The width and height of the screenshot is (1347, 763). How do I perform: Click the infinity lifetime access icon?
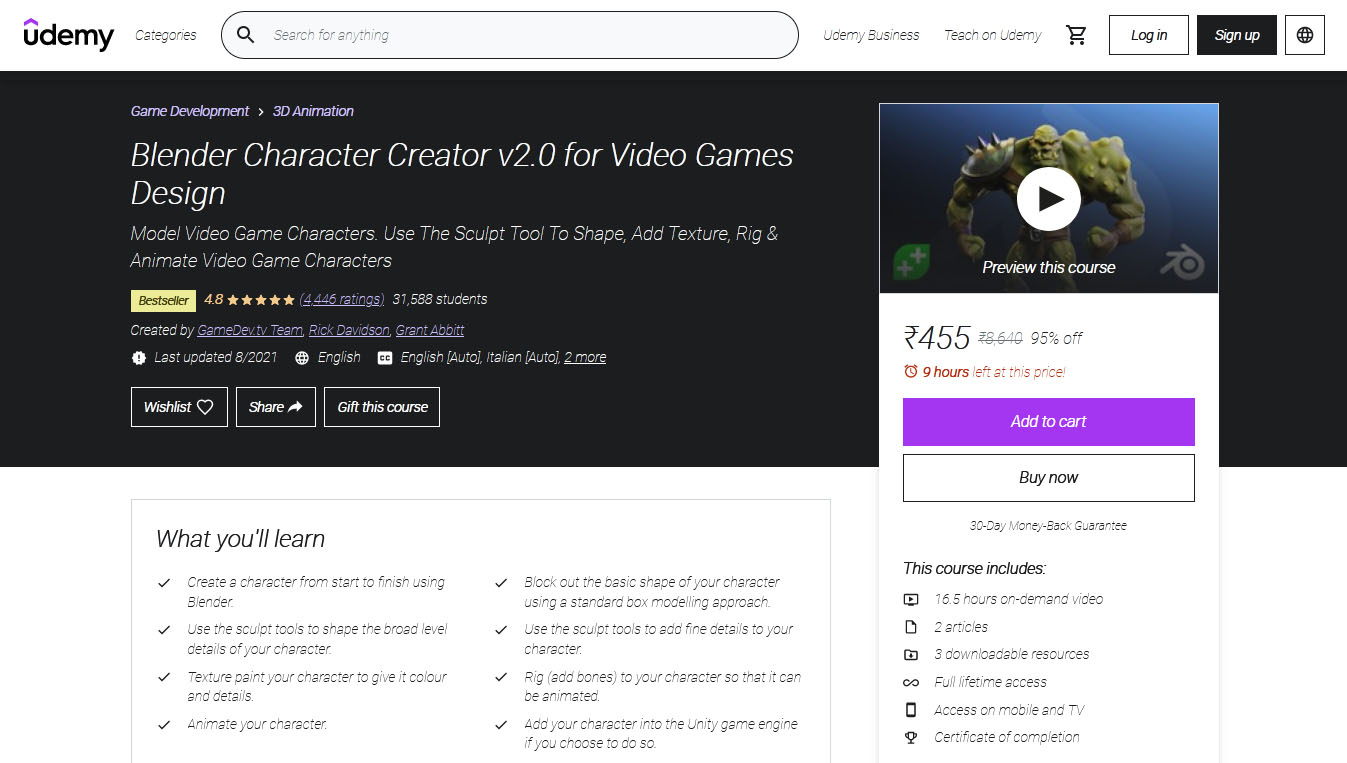point(910,682)
